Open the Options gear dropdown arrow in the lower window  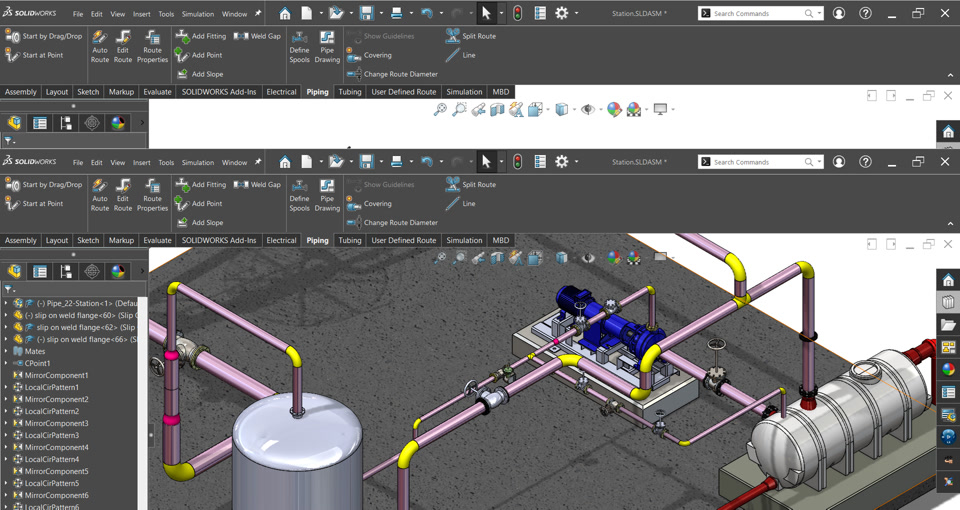(575, 162)
